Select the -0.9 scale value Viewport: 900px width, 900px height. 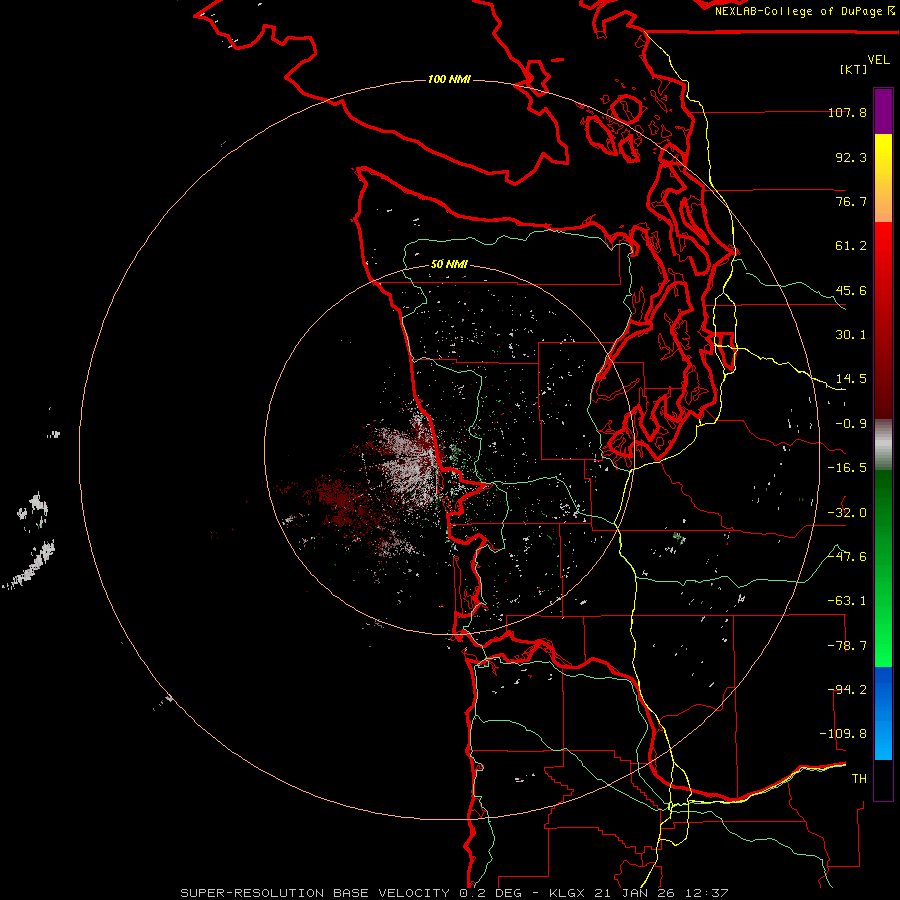point(851,424)
